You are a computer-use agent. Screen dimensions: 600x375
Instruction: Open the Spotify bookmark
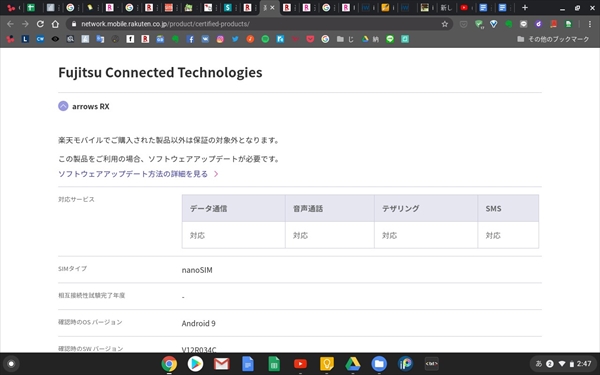tap(265, 39)
